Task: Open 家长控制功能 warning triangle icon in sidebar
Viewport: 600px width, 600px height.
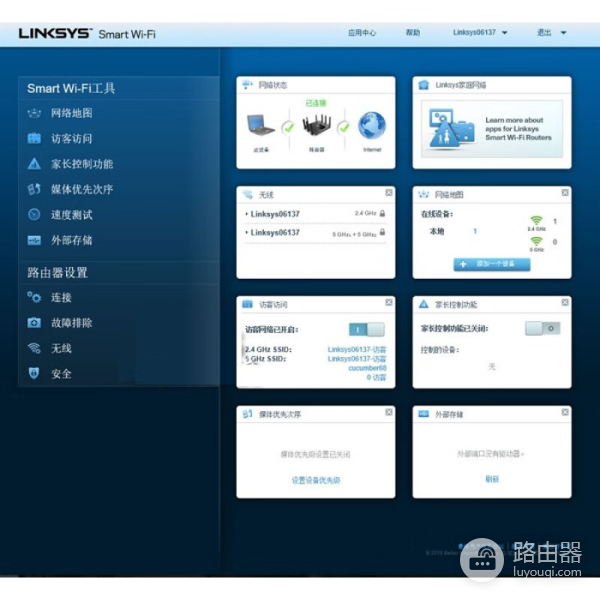Action: [x=34, y=164]
